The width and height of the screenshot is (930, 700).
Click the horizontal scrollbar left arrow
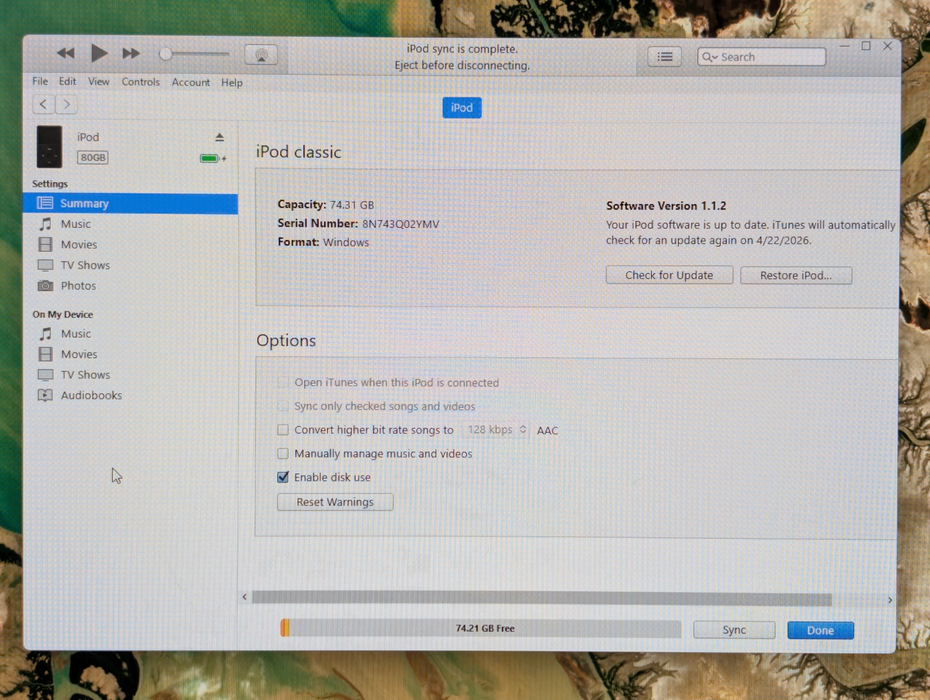click(244, 597)
